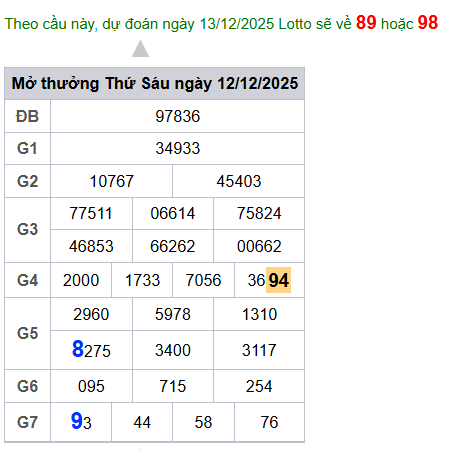Click the G5 number 3117
Viewport: 463px width, 450px height.
pyautogui.click(x=259, y=350)
